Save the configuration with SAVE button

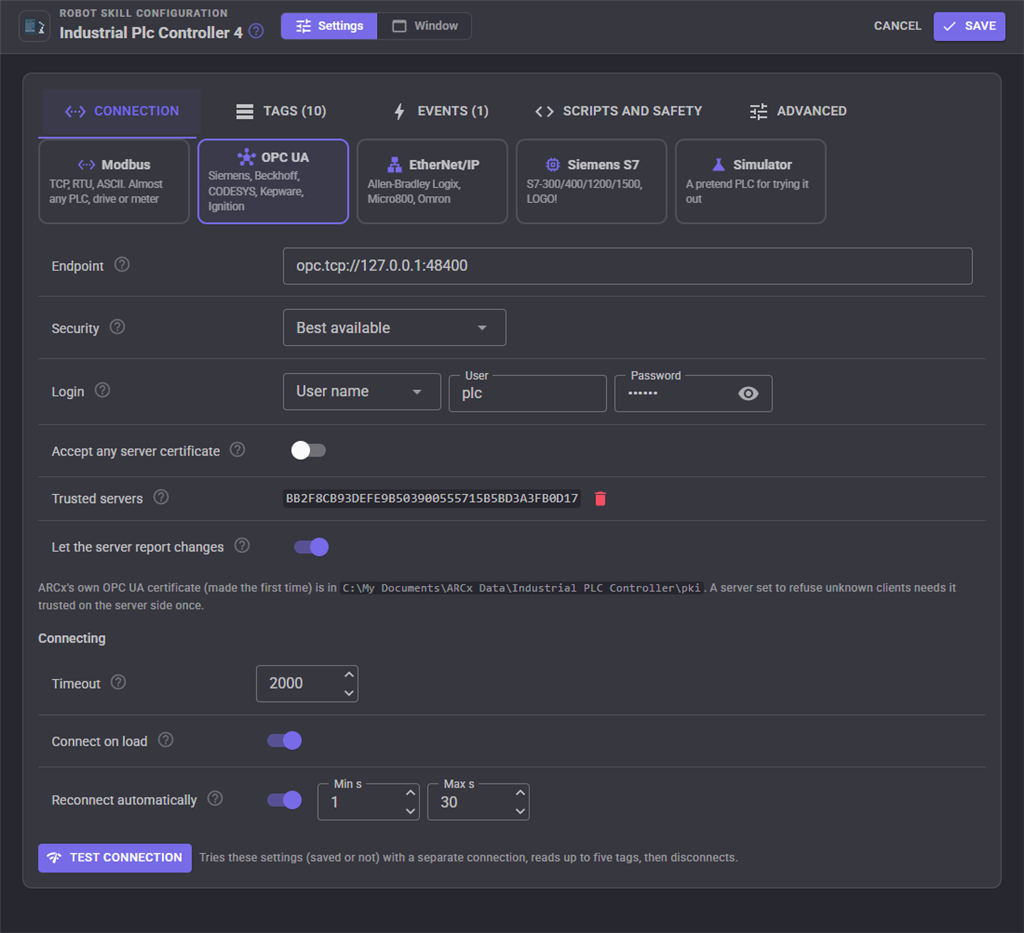969,27
